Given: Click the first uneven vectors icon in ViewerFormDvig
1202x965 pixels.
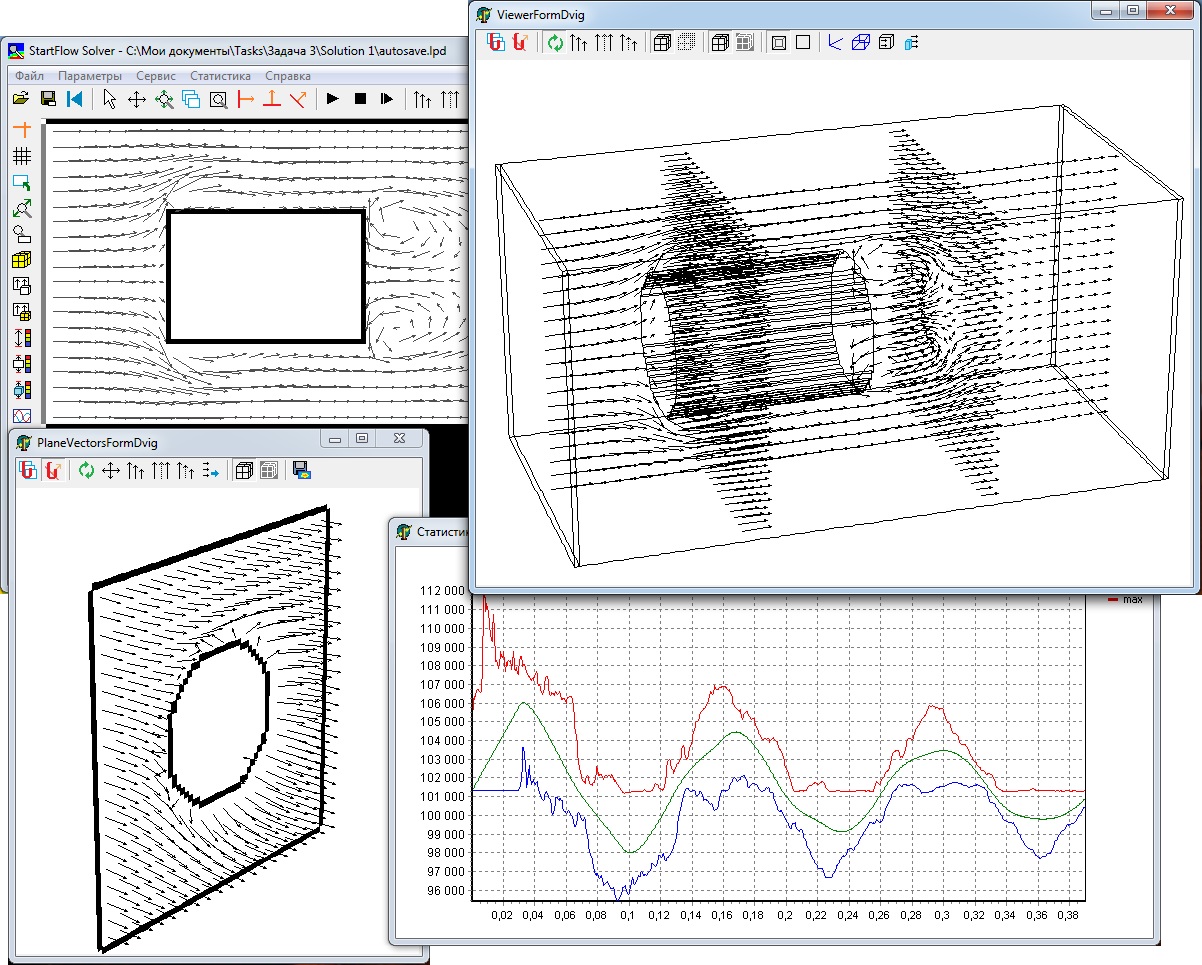Looking at the screenshot, I should pos(579,42).
